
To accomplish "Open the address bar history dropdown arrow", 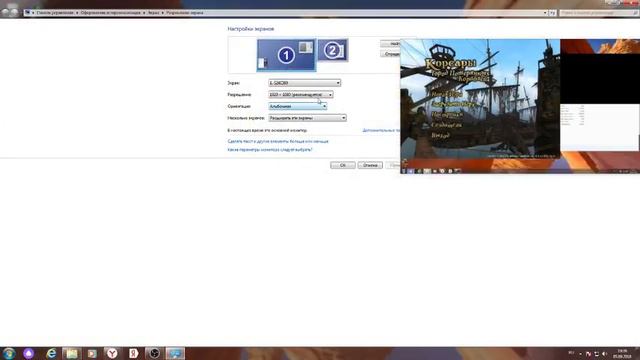I will coord(545,13).
